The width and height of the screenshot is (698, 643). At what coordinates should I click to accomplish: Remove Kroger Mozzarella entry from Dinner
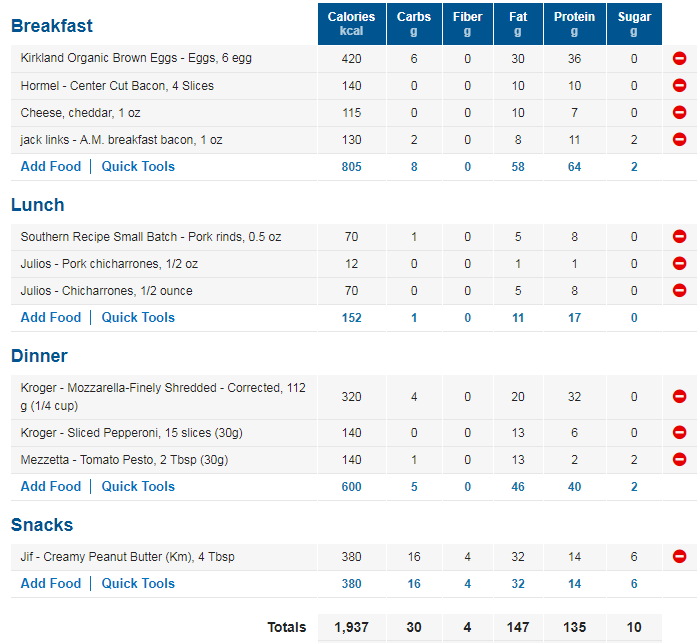coord(679,396)
